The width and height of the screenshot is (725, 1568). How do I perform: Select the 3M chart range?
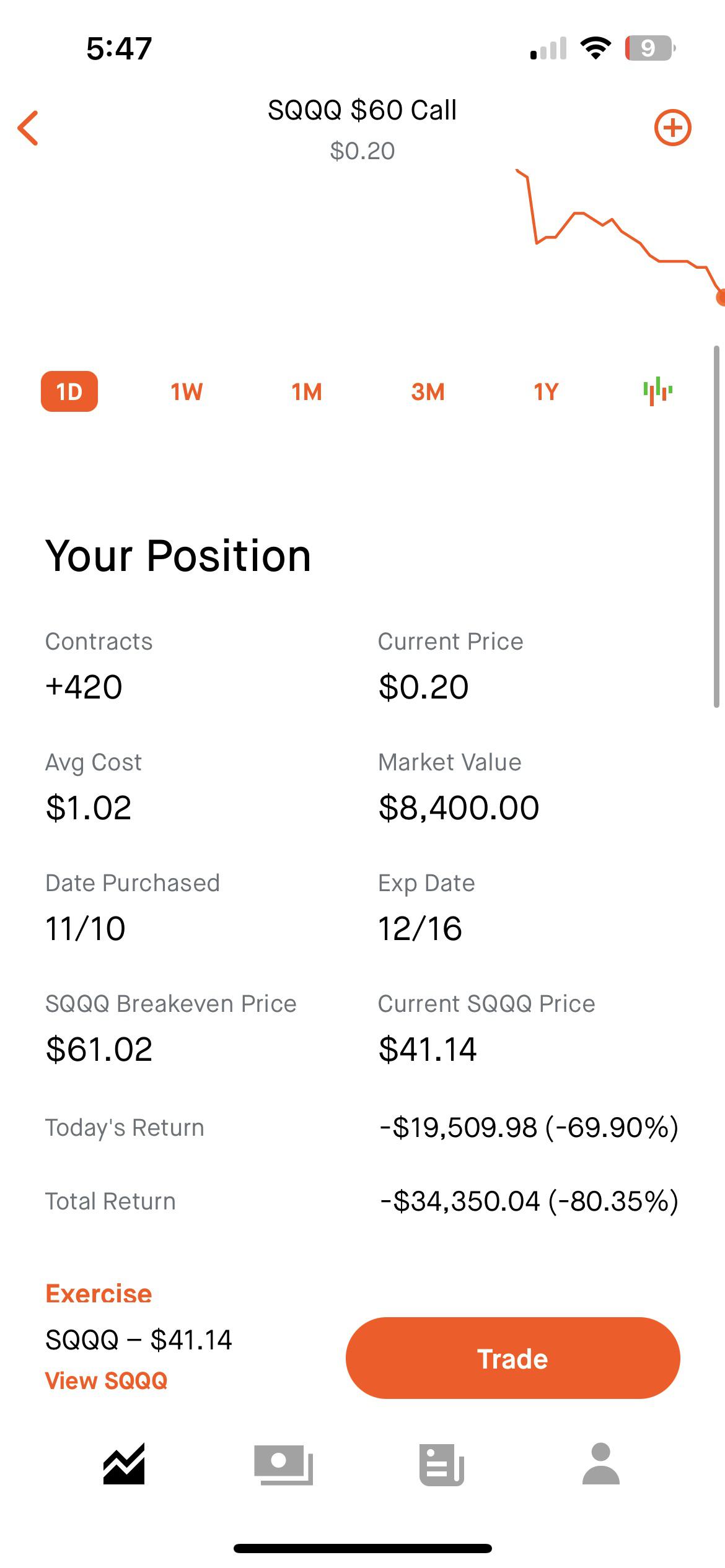click(428, 391)
